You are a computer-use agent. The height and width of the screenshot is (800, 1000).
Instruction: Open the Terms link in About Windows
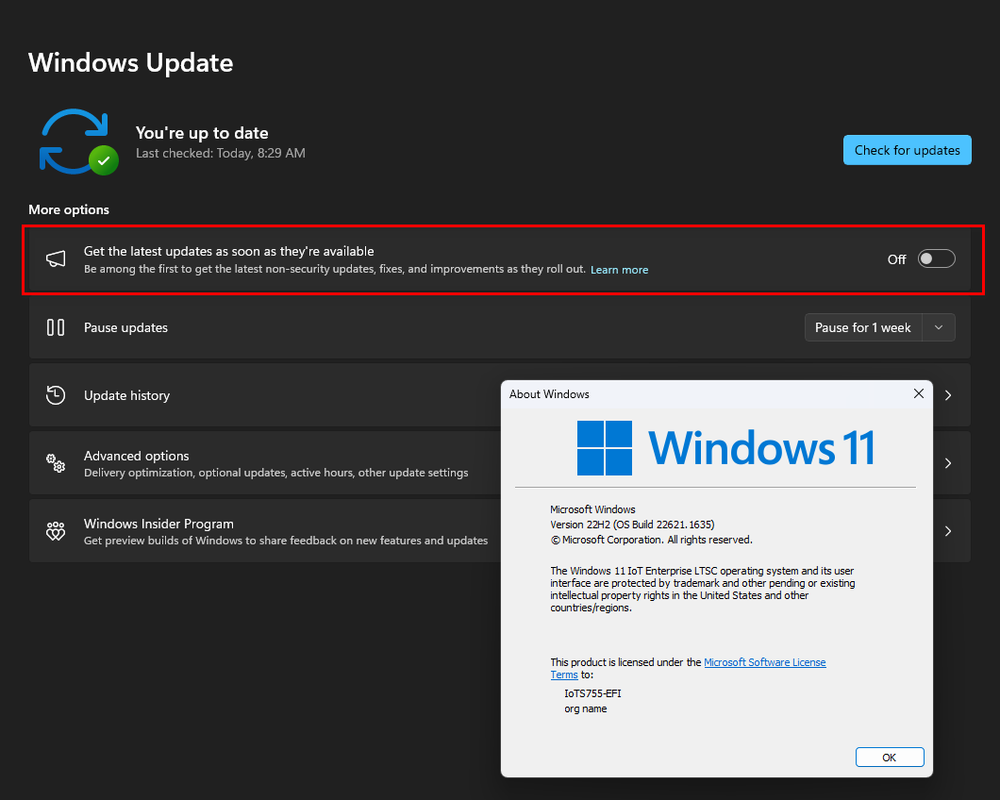tap(564, 674)
